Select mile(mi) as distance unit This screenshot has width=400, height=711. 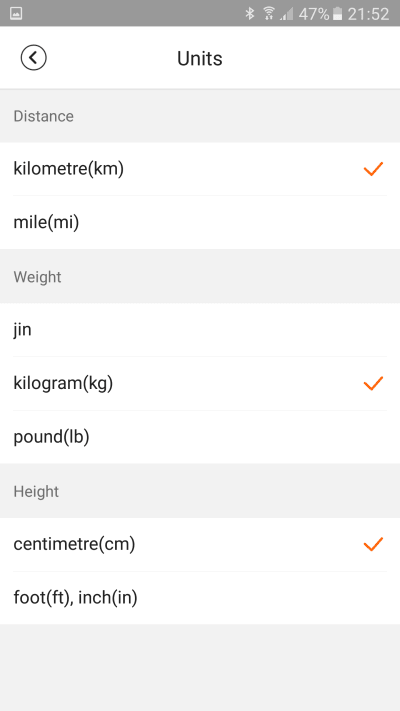pos(200,223)
